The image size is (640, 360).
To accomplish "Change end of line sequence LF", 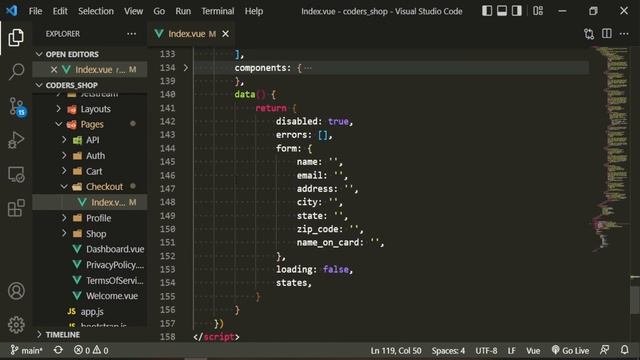I will click(x=511, y=351).
